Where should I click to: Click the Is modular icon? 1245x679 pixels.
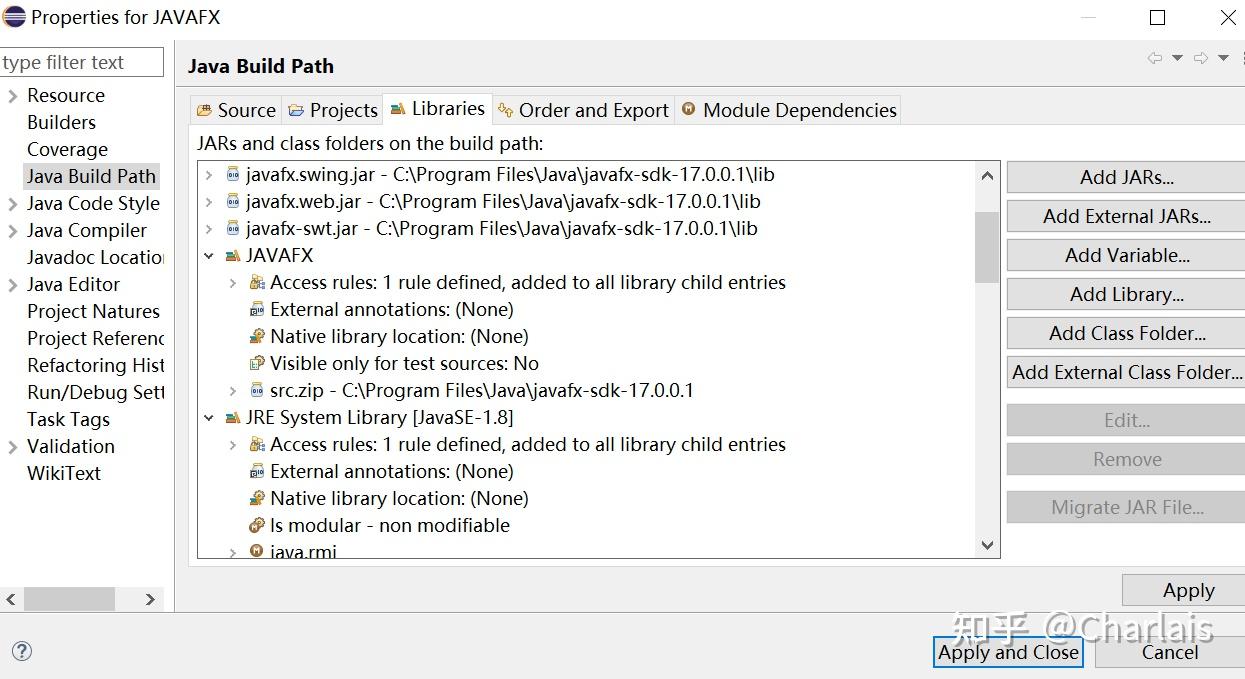(x=257, y=526)
